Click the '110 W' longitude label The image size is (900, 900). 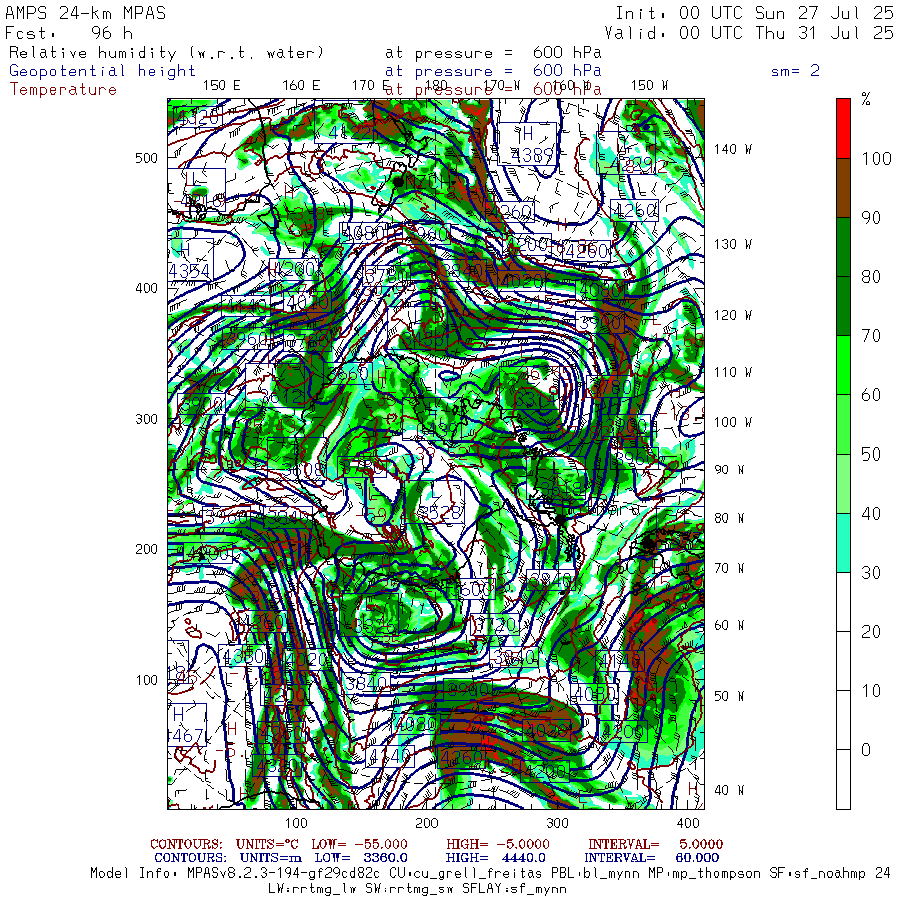click(x=732, y=372)
